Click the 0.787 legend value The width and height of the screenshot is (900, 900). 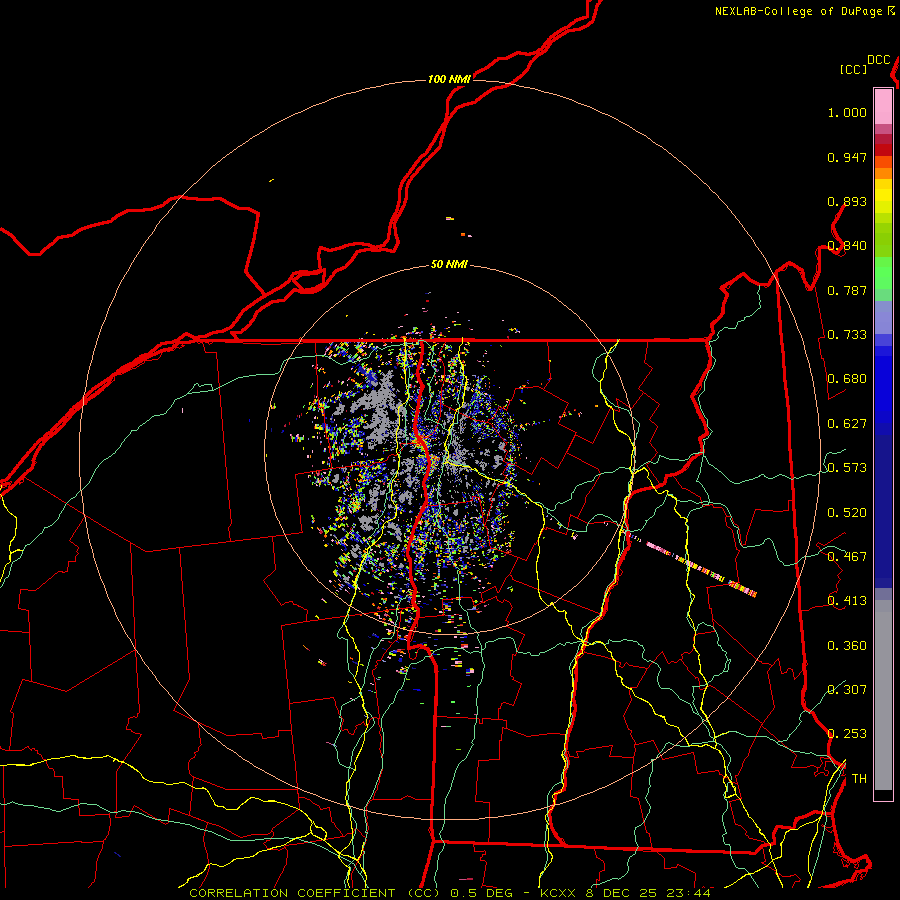(847, 290)
